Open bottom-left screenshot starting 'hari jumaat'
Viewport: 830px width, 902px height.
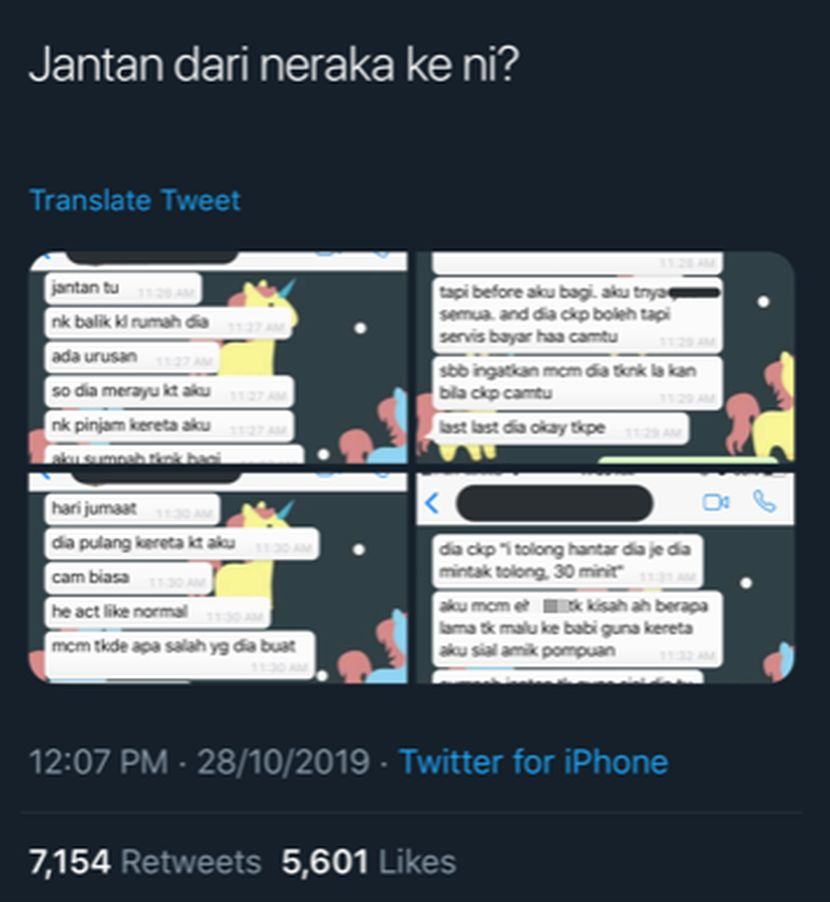(219, 578)
